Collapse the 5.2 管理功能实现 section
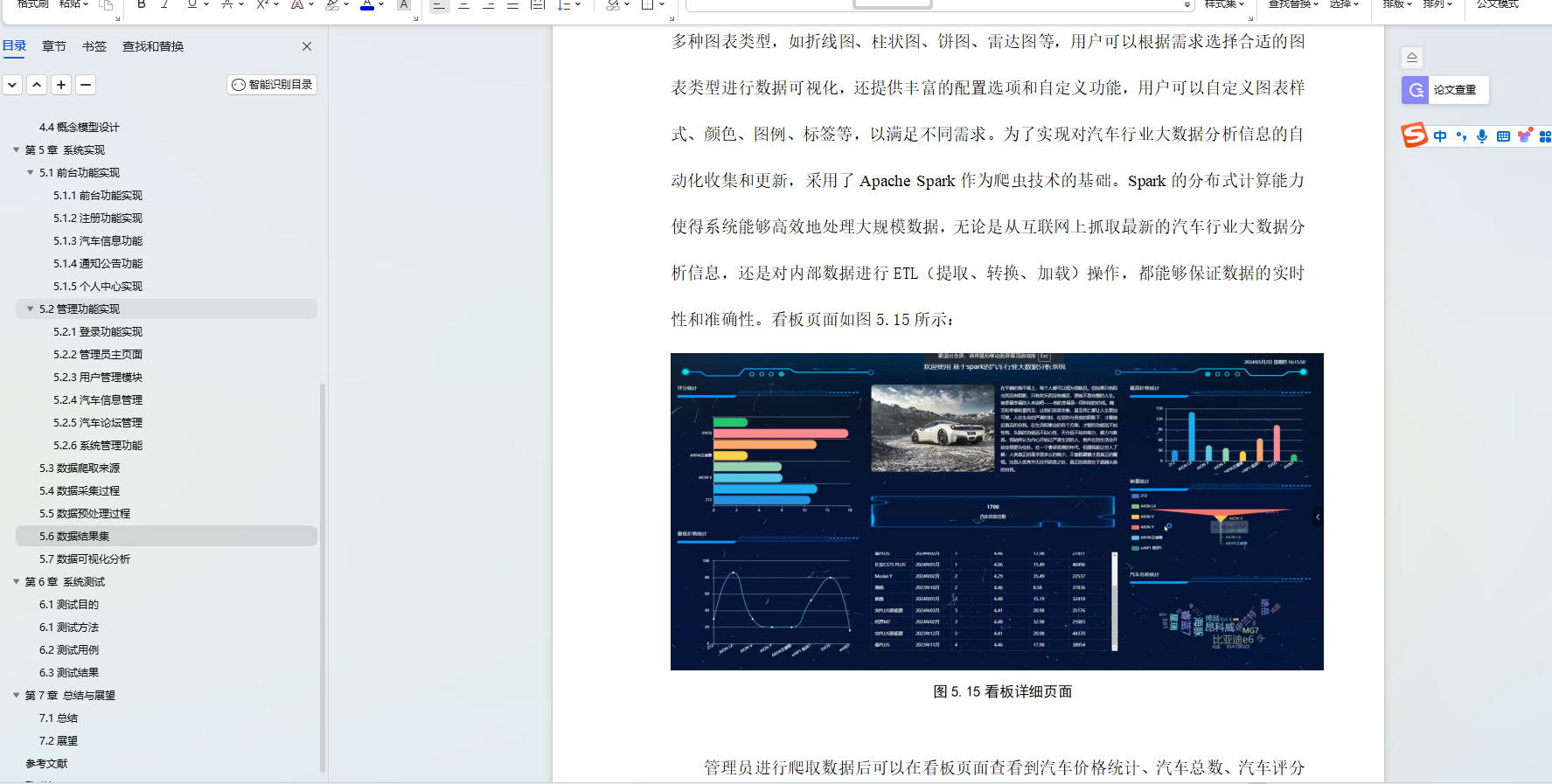This screenshot has height=784, width=1552. [x=31, y=309]
